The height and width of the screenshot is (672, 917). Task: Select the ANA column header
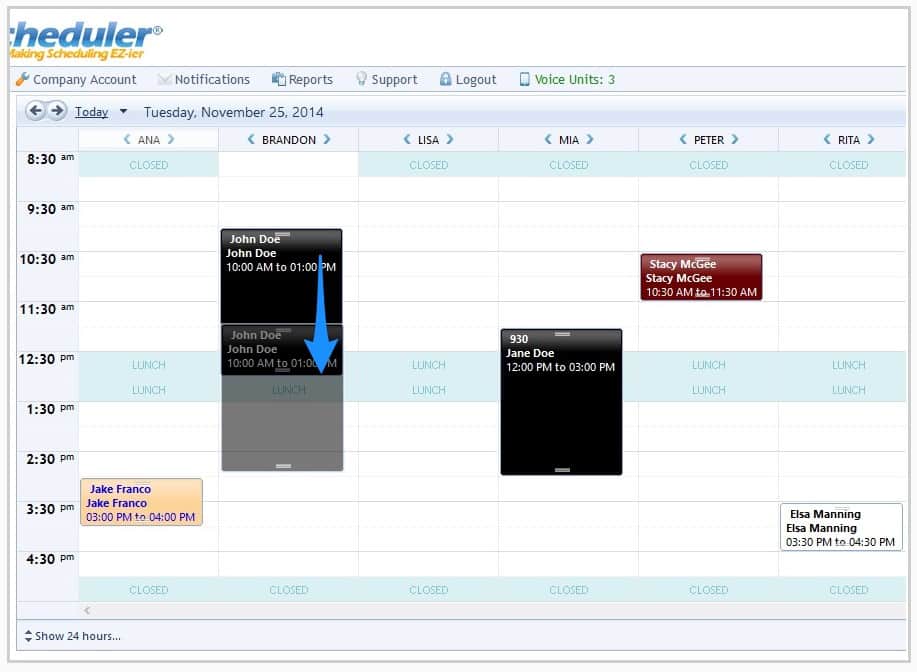[148, 139]
